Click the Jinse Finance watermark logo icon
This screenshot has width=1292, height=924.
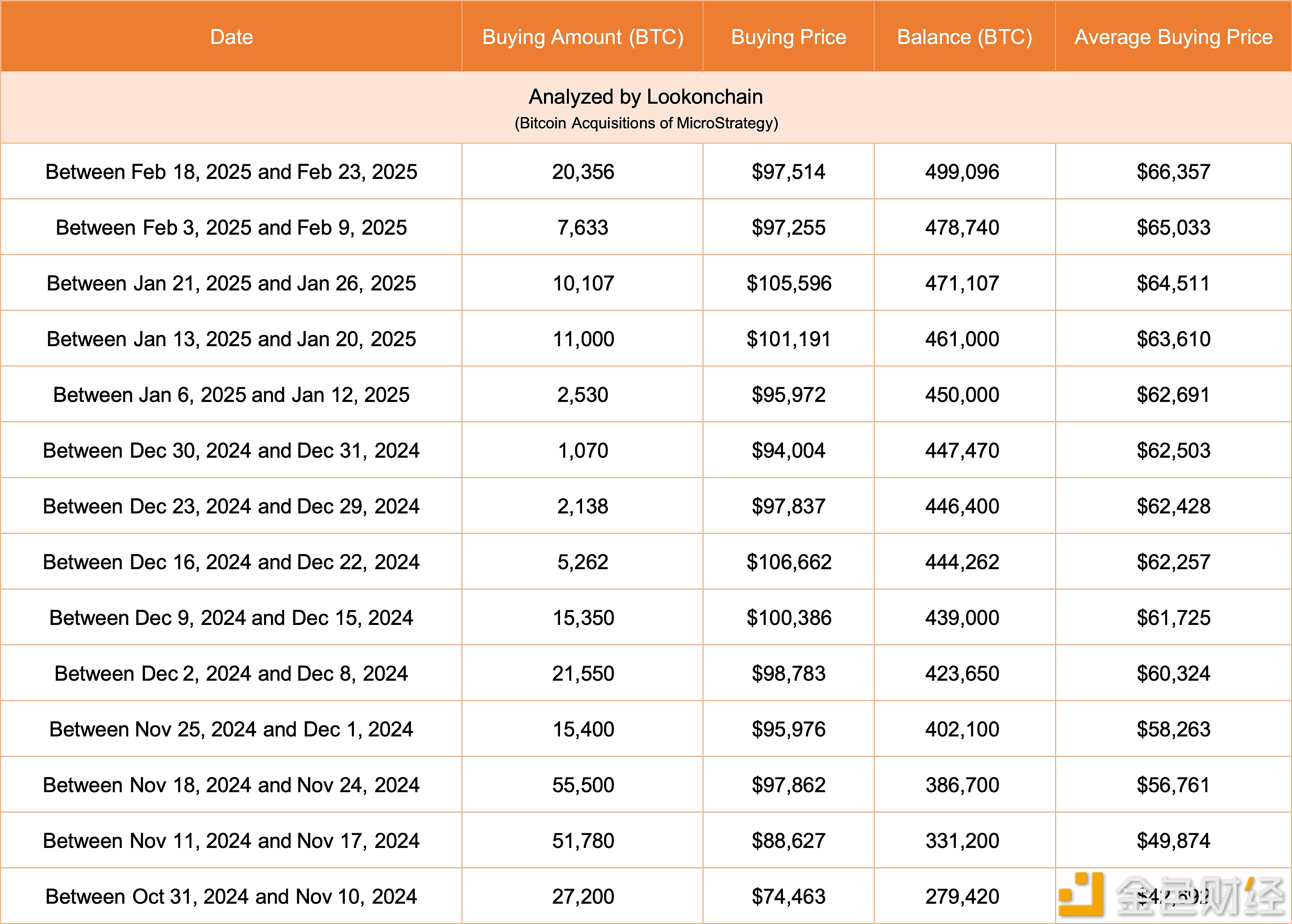click(1080, 895)
